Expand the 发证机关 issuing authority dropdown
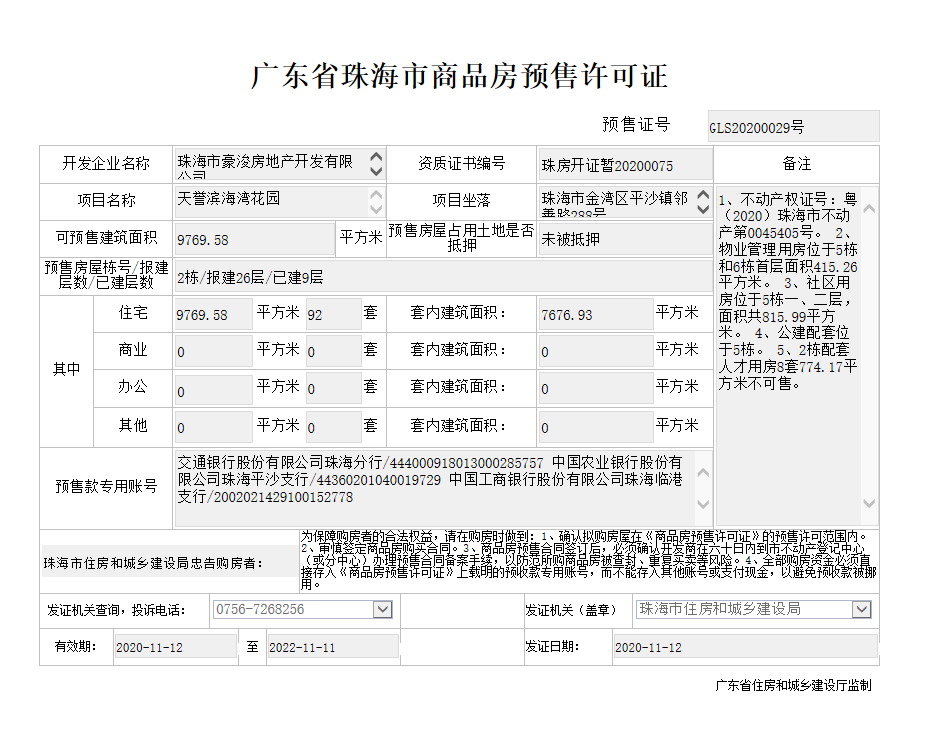The height and width of the screenshot is (735, 950). pos(861,609)
